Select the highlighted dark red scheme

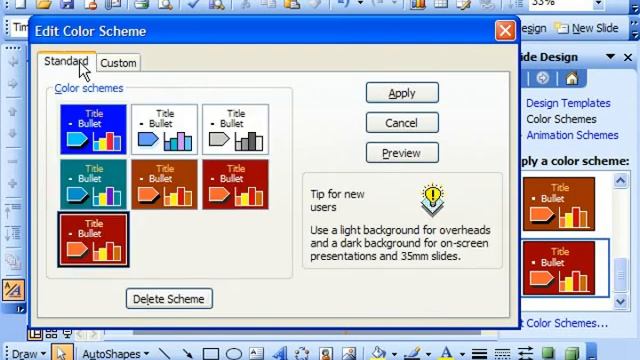(x=93, y=240)
